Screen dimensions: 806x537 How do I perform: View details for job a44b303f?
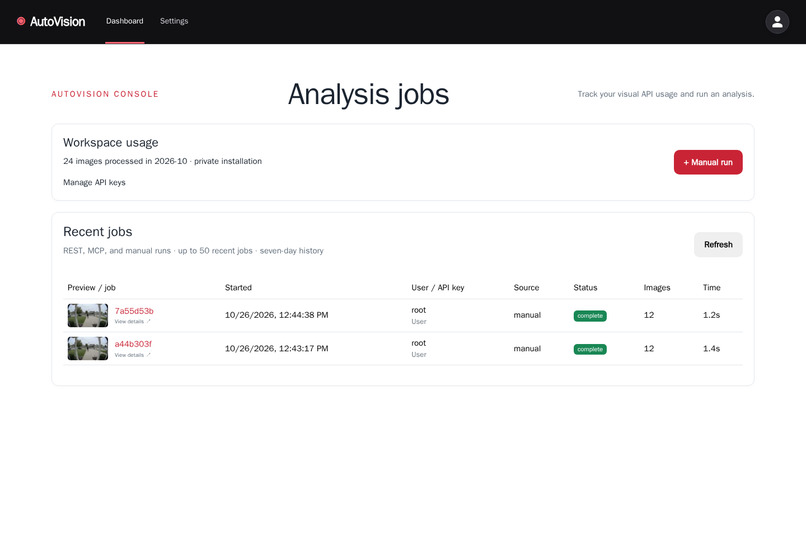[132, 355]
